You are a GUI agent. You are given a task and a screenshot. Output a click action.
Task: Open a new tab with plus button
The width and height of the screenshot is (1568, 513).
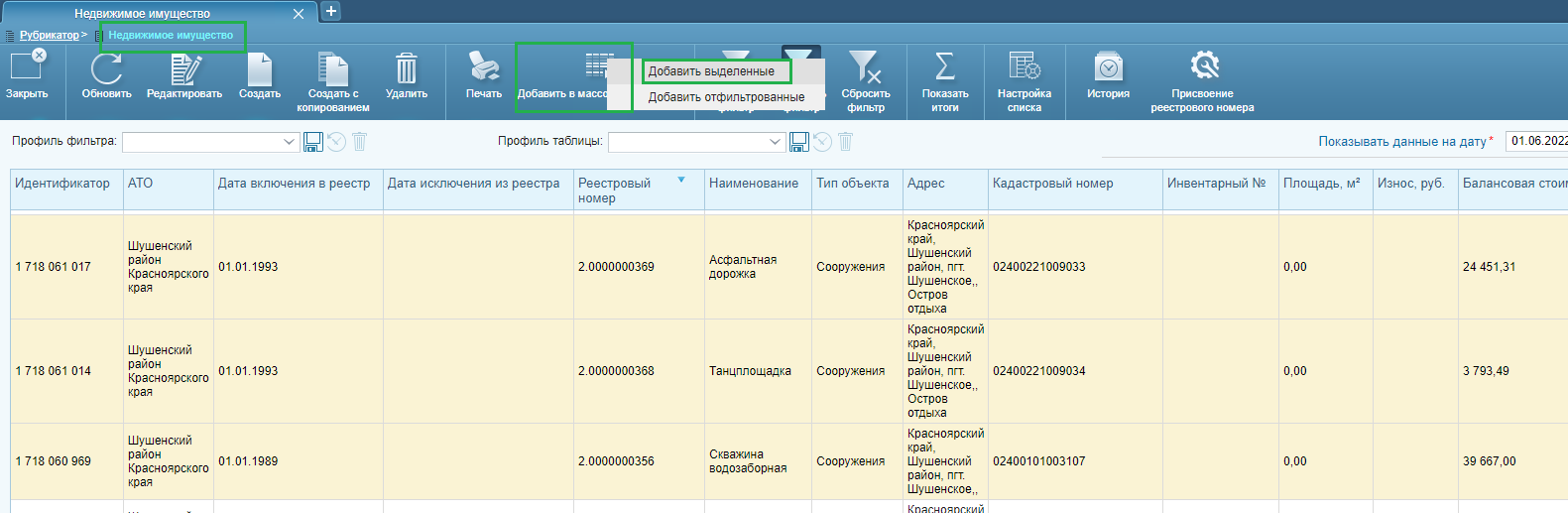click(331, 11)
